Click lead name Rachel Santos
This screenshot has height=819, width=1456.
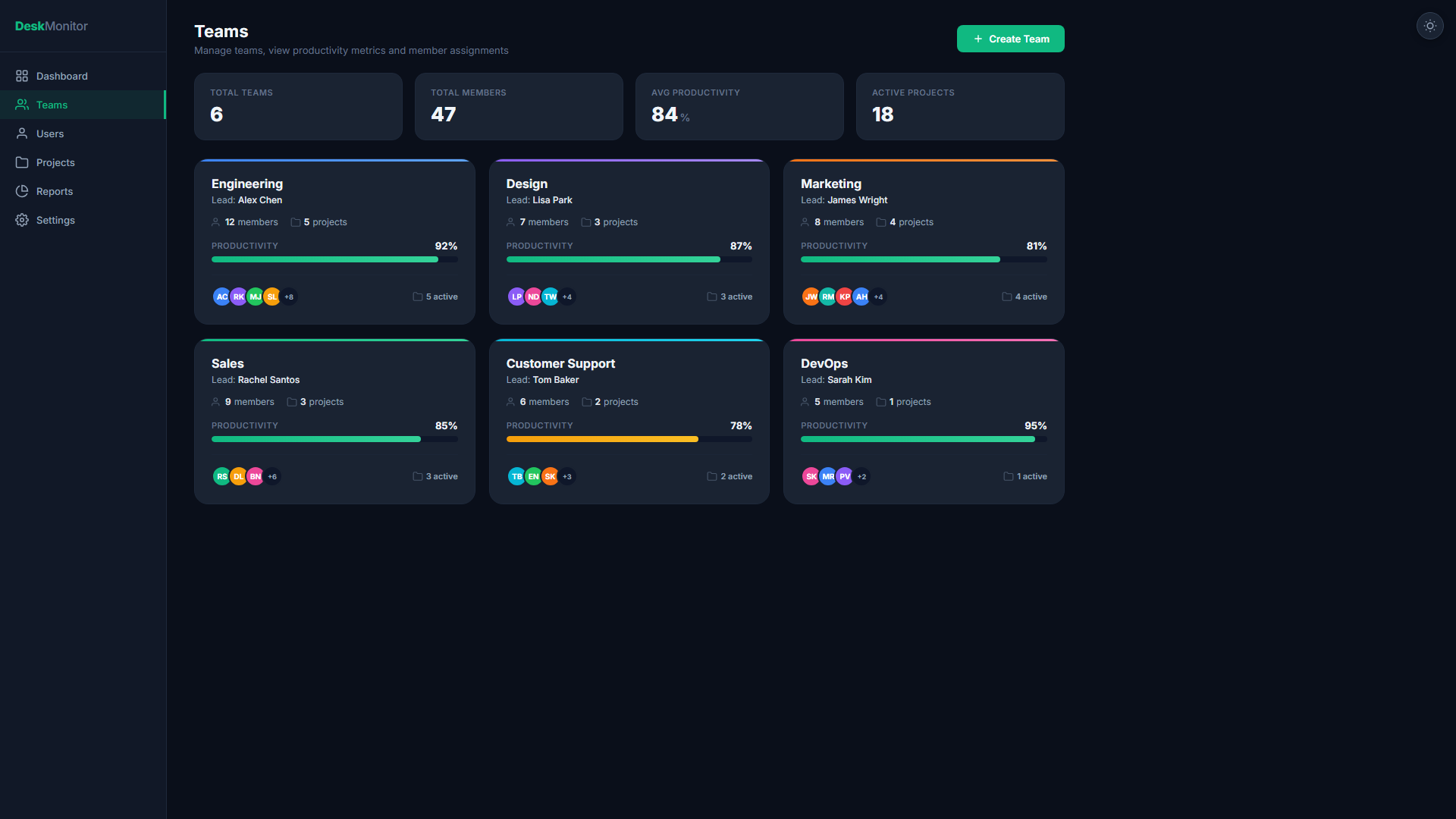268,380
